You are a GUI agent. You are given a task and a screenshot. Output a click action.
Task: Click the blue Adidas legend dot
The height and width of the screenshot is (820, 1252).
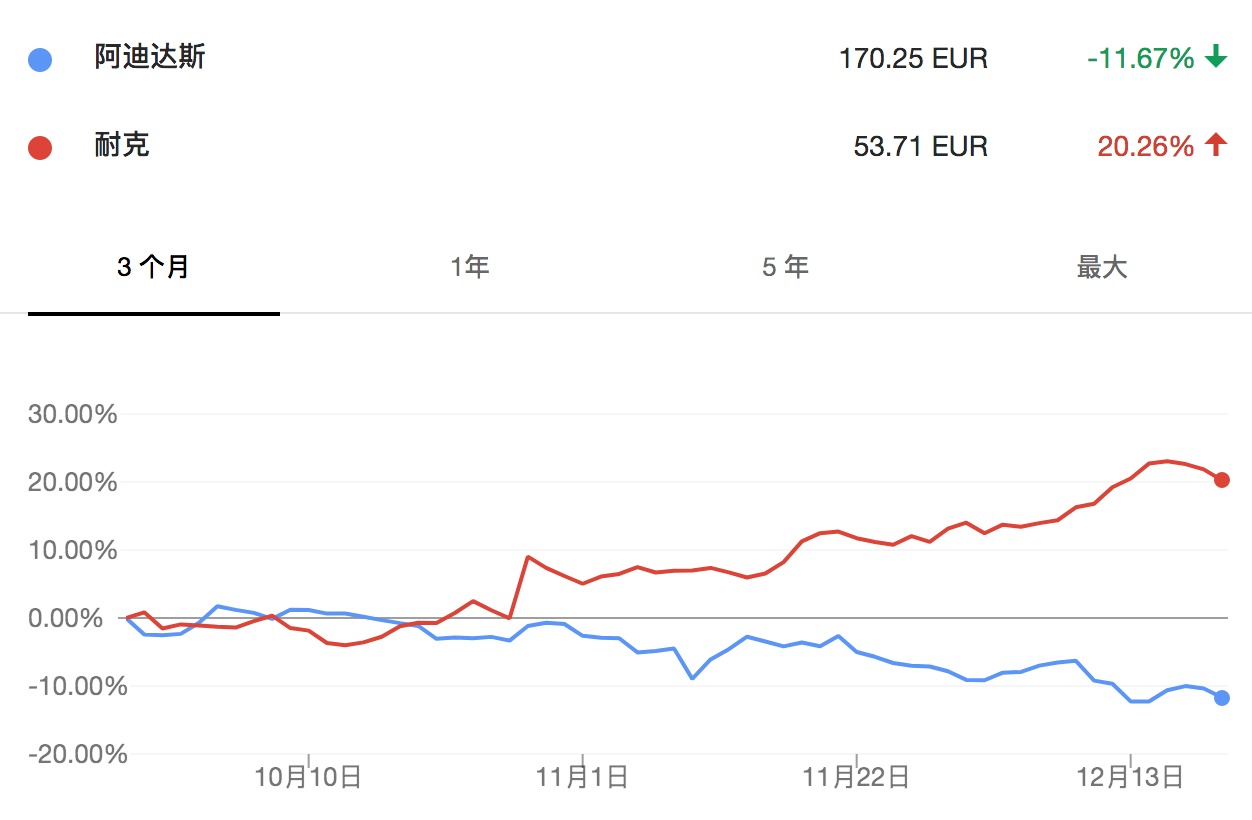pyautogui.click(x=40, y=59)
